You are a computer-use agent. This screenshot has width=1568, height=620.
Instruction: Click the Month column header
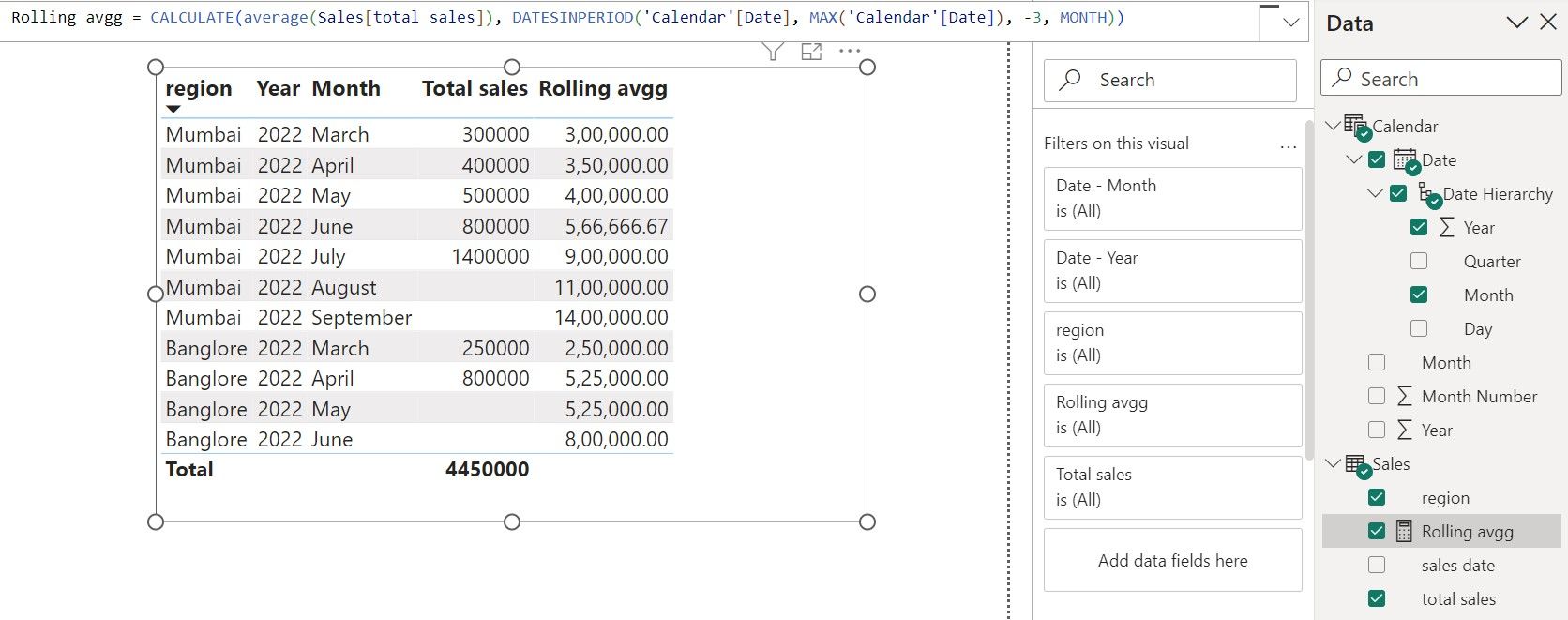click(346, 88)
